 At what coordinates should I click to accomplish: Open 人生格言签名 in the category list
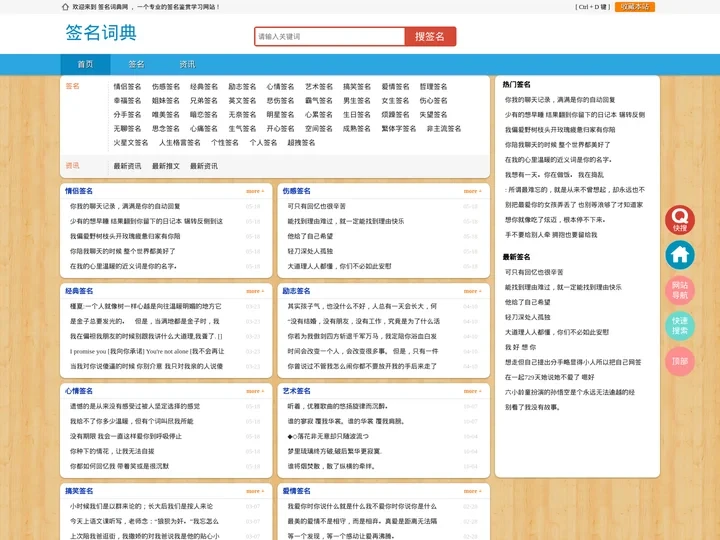180,143
